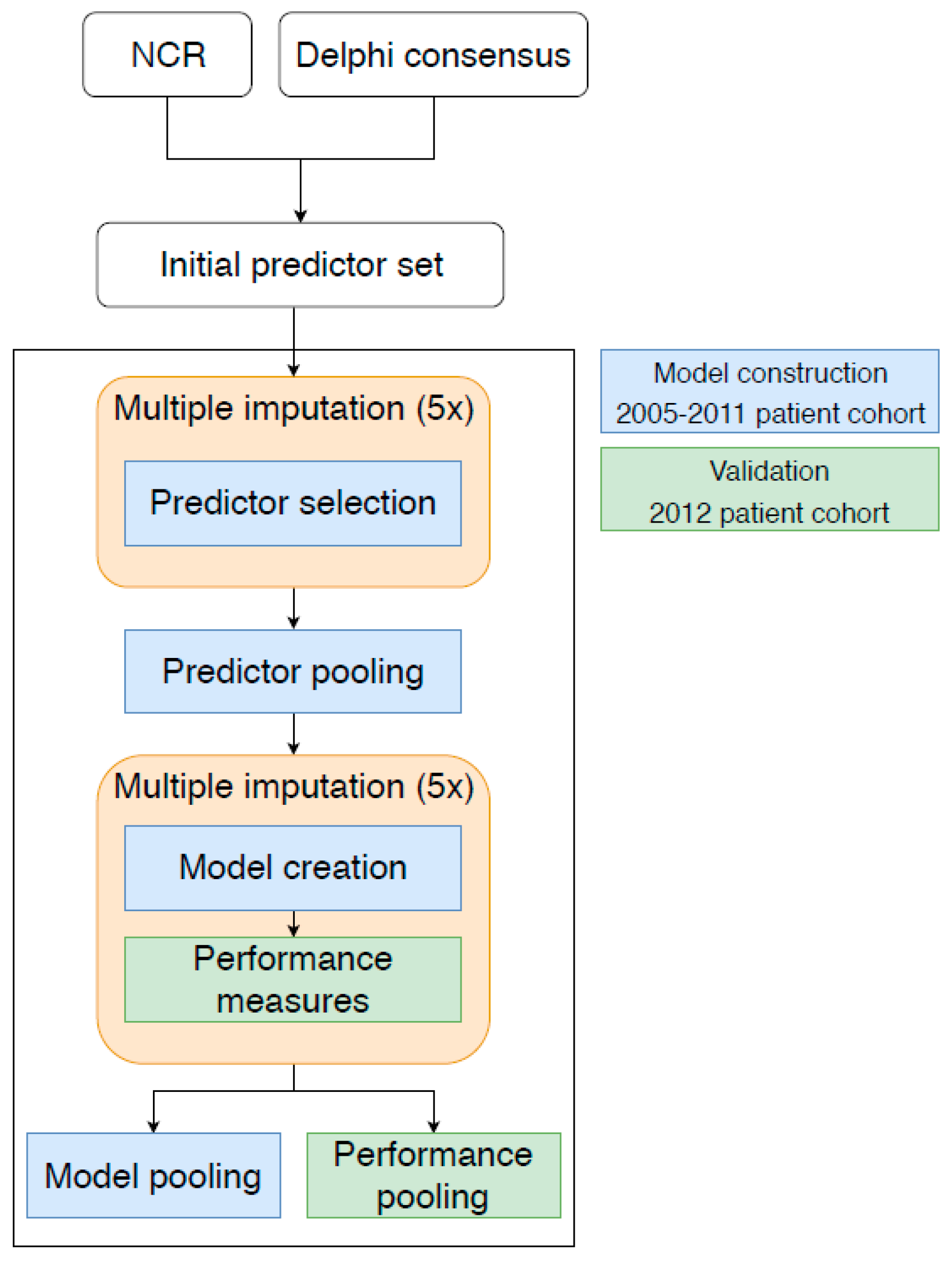This screenshot has height=1261, width=952.
Task: Click Multiple imputation label above Predictor selection
Action: click(294, 409)
